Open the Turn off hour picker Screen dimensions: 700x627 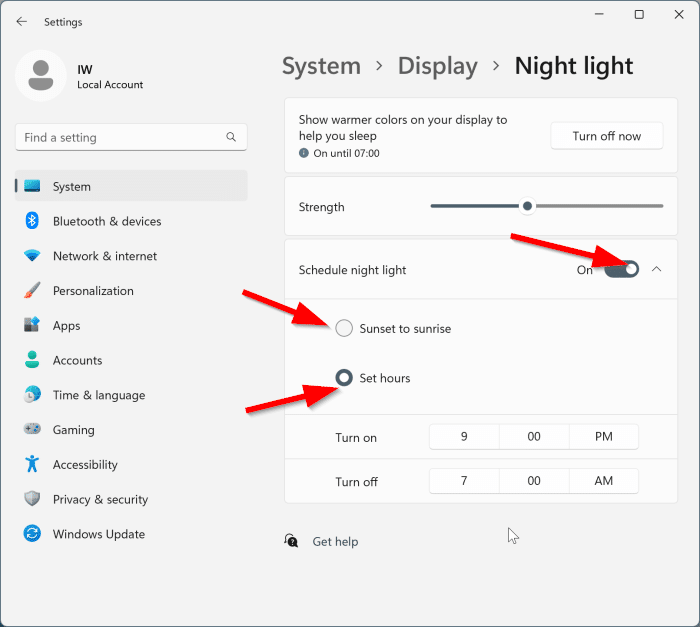(x=464, y=481)
